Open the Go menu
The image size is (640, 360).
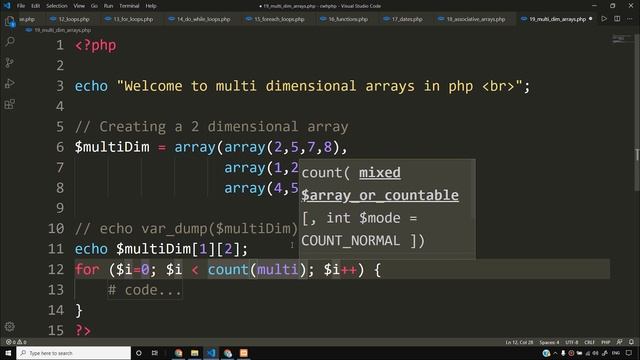(94, 6)
